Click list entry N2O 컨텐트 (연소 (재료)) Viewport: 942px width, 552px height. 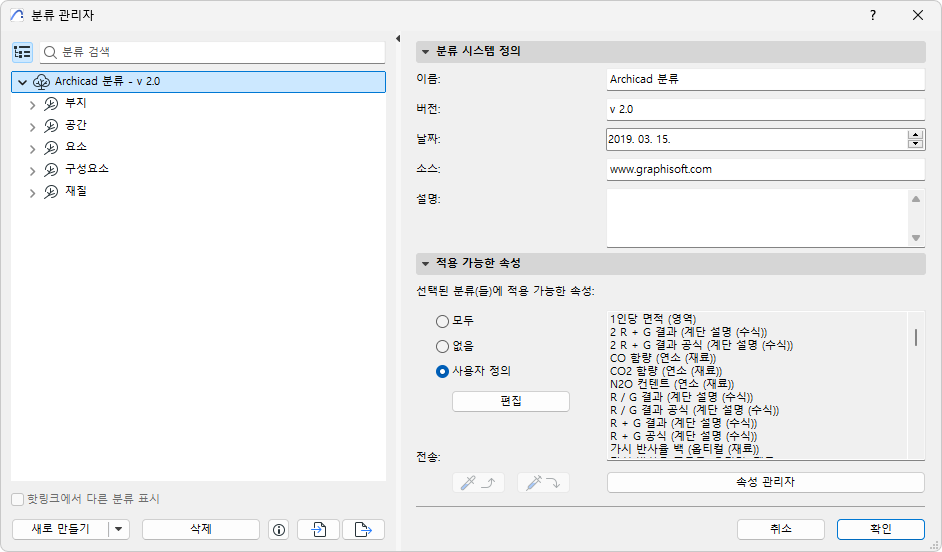click(x=672, y=384)
